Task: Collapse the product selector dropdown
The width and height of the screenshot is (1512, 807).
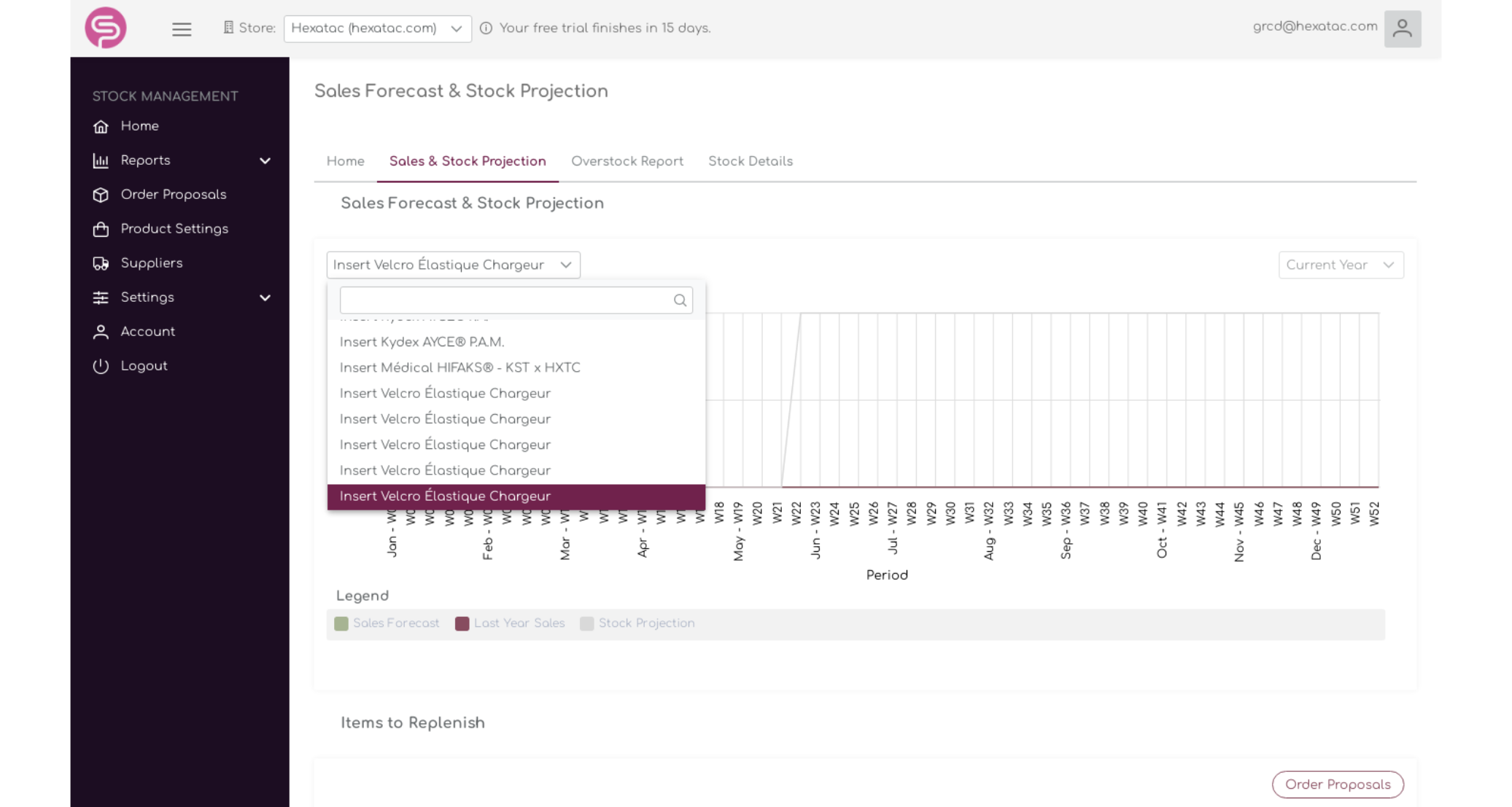Action: click(453, 265)
